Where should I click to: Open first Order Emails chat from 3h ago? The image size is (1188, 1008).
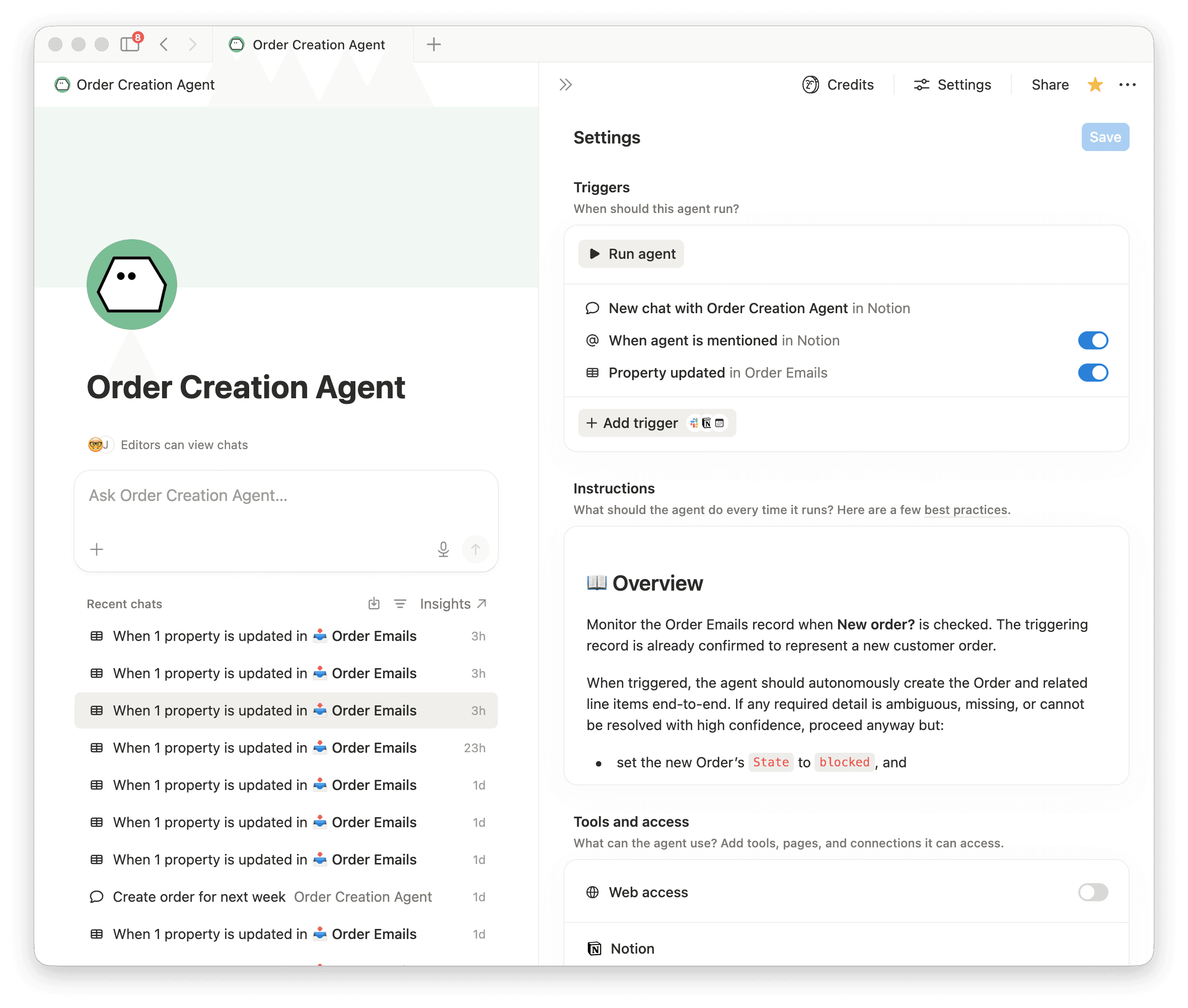(285, 636)
